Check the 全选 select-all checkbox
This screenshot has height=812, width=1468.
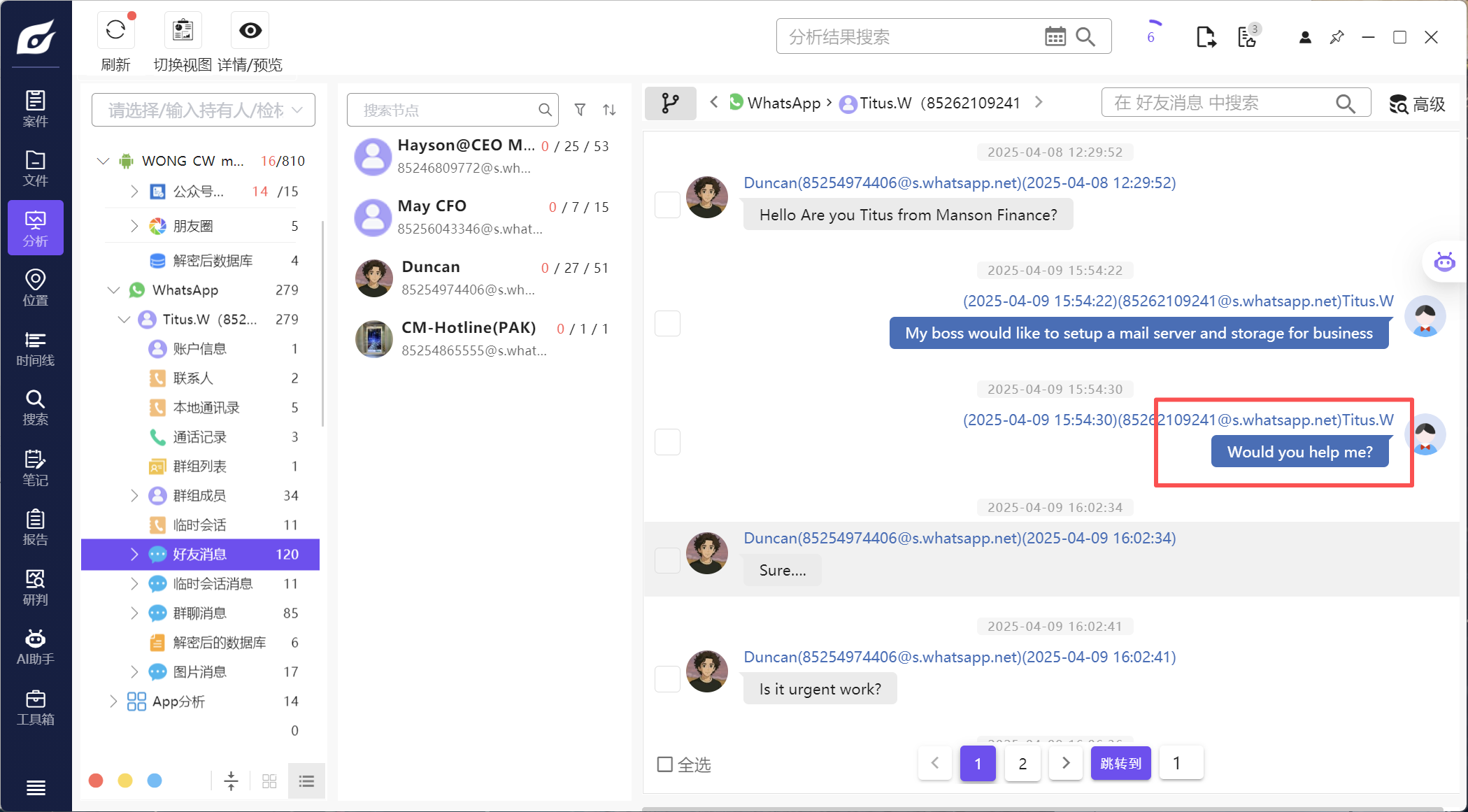coord(665,764)
